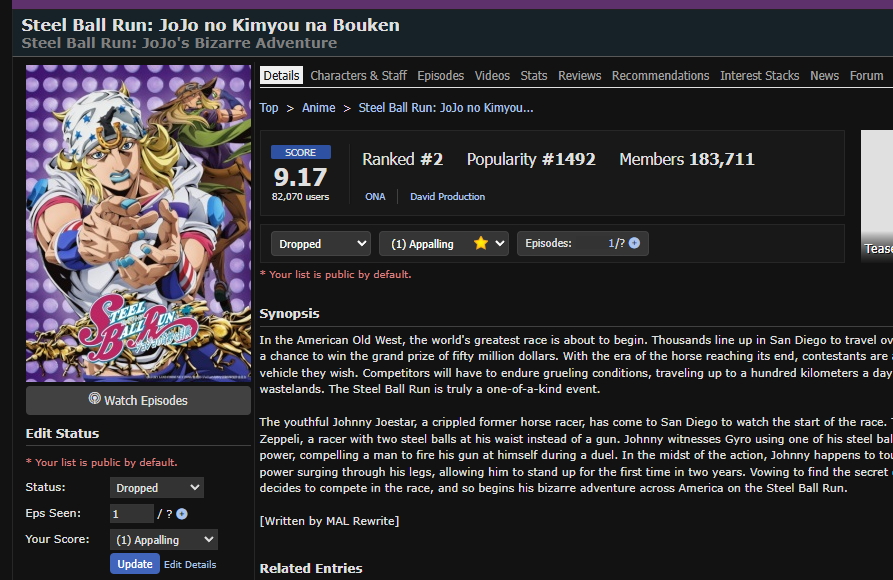Click the Steel Ball Run poster image
893x580 pixels.
coord(138,223)
